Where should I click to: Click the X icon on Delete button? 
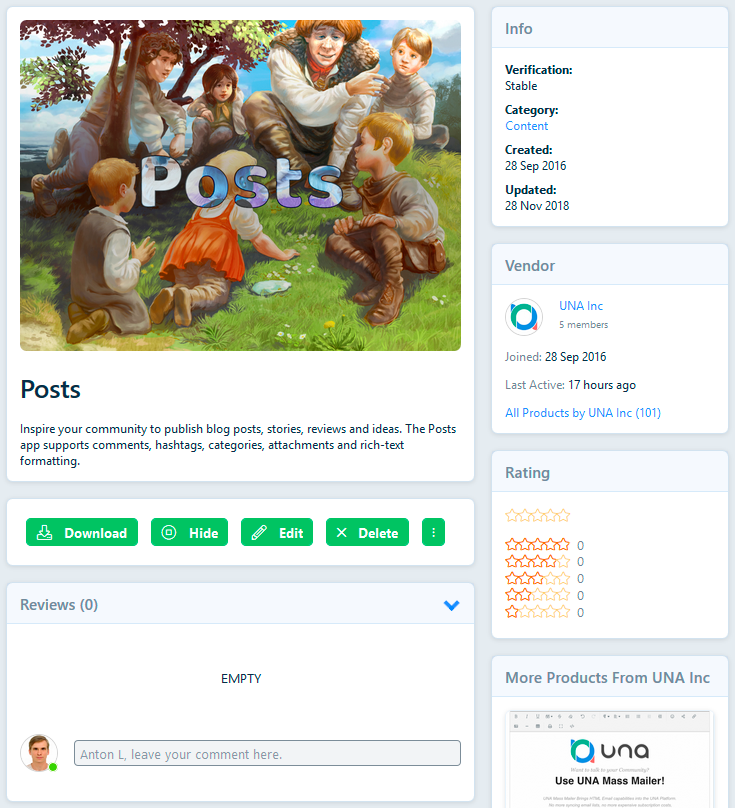pyautogui.click(x=342, y=532)
